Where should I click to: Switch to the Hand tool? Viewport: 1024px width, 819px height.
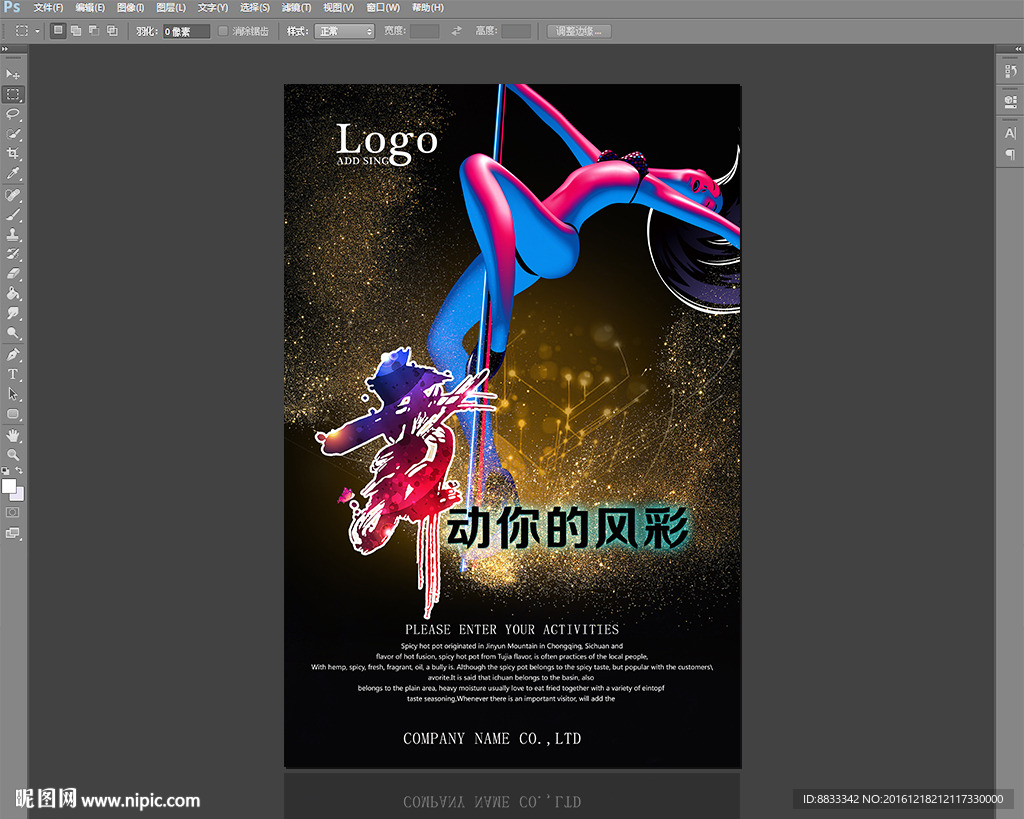pyautogui.click(x=13, y=435)
